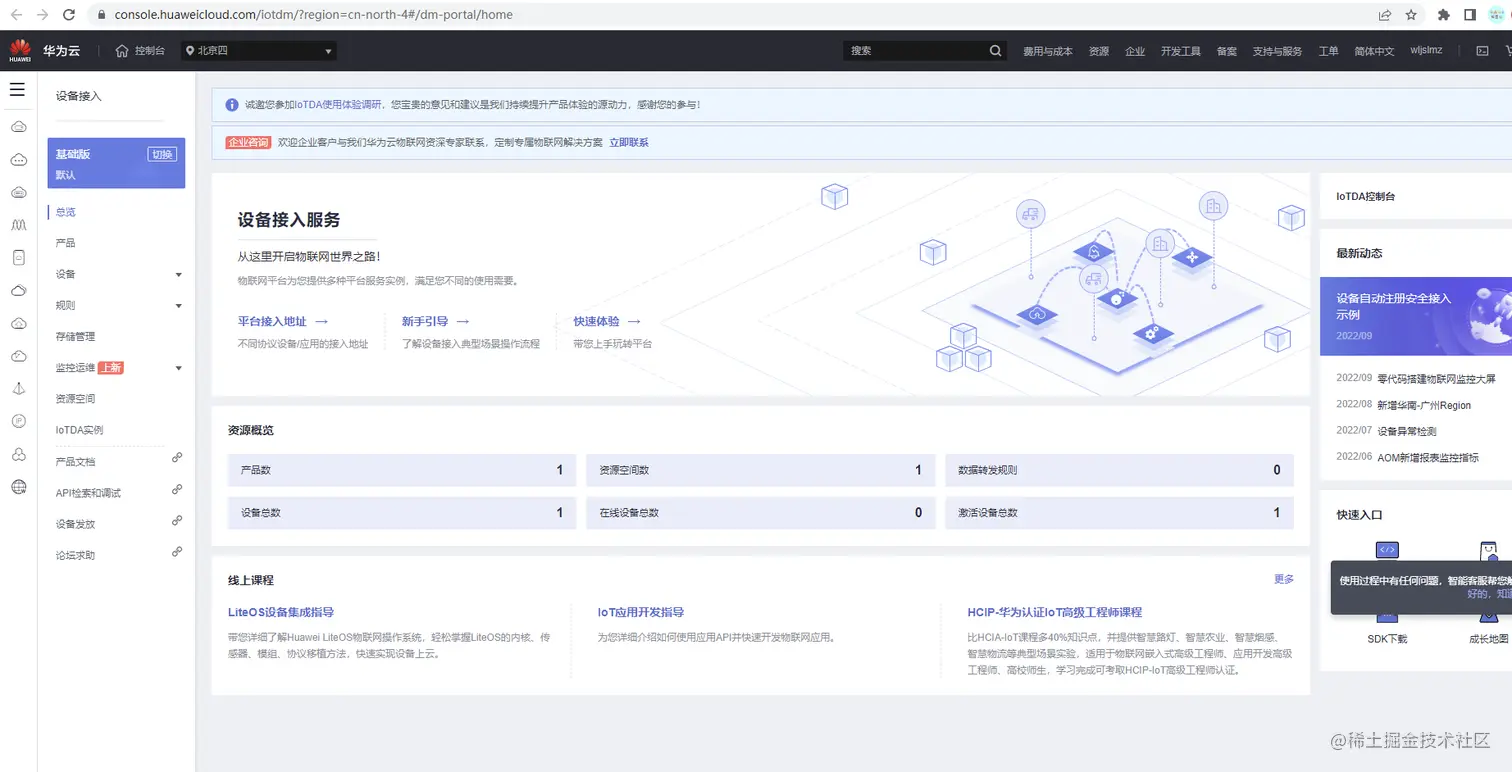Viewport: 1512px width, 772px height.
Task: Click the SDK下载 code icon
Action: coord(1387,551)
